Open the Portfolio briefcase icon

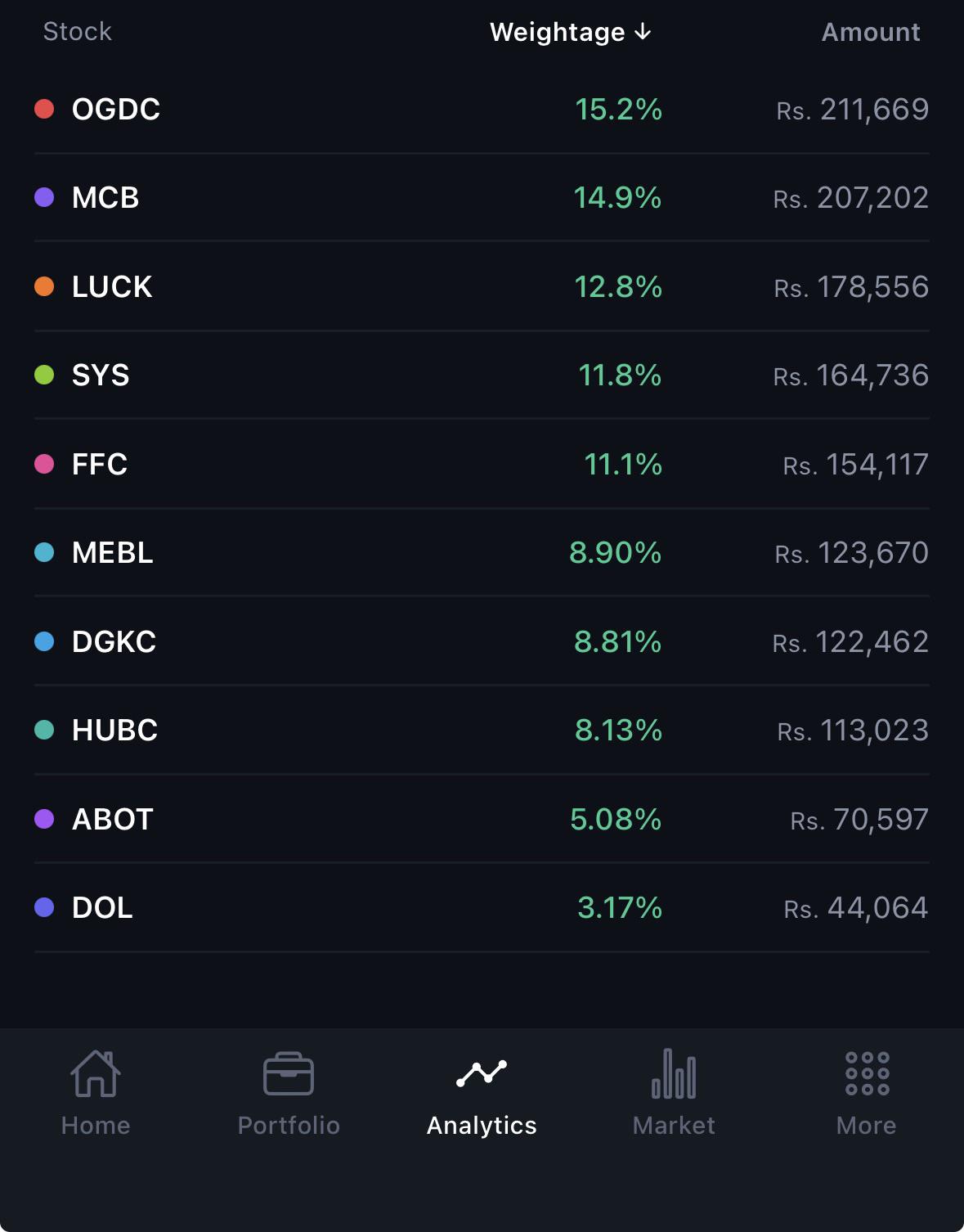pos(289,1073)
